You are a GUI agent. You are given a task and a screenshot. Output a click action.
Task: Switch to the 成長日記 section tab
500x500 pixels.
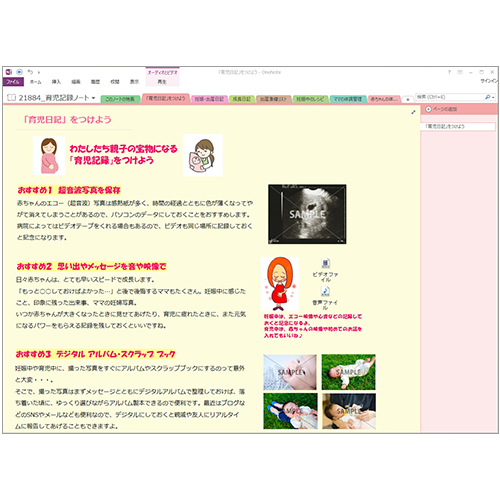[242, 99]
